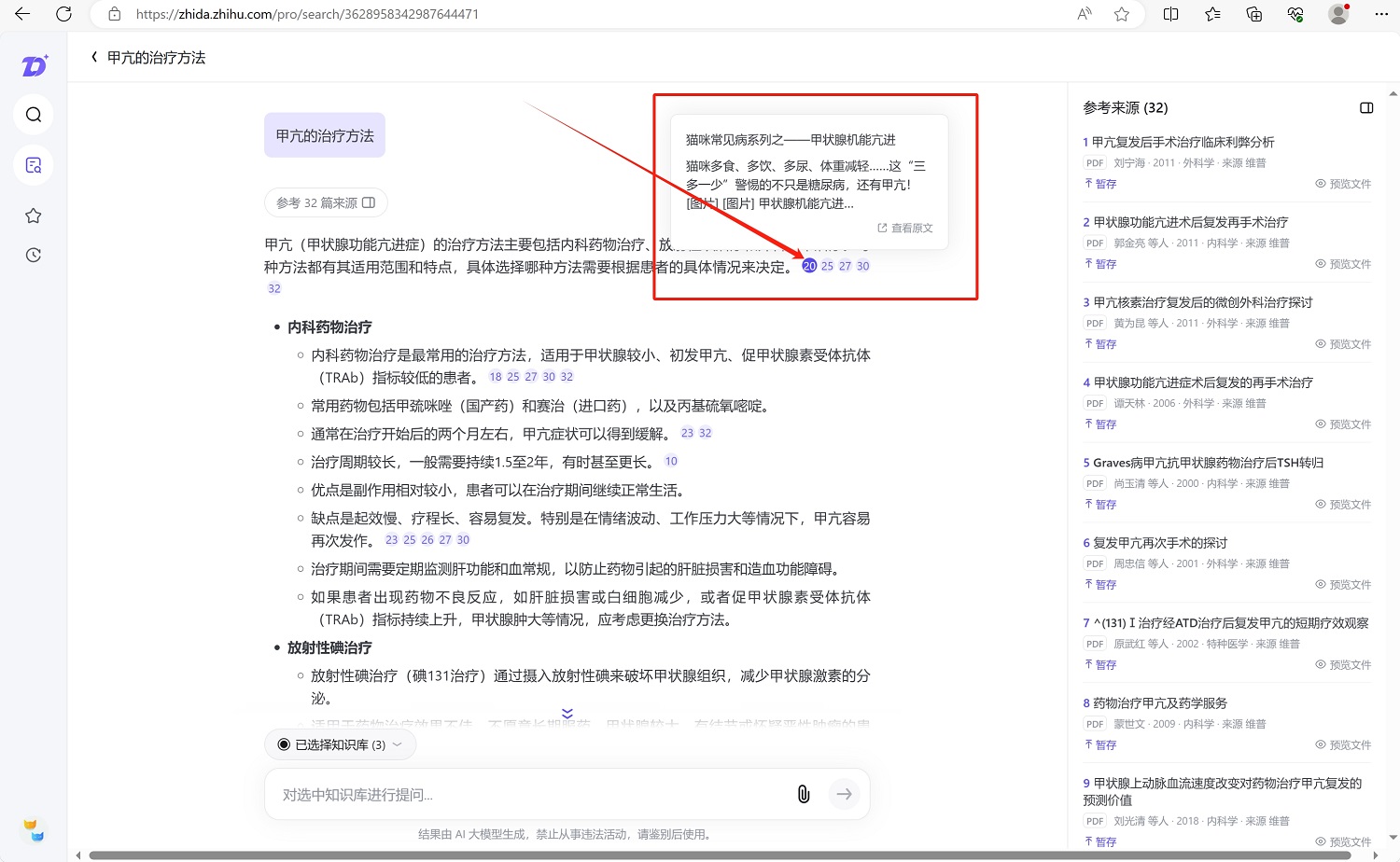Open source 药物治疗甲亢及药学服务
The height and width of the screenshot is (862, 1400).
point(1160,703)
